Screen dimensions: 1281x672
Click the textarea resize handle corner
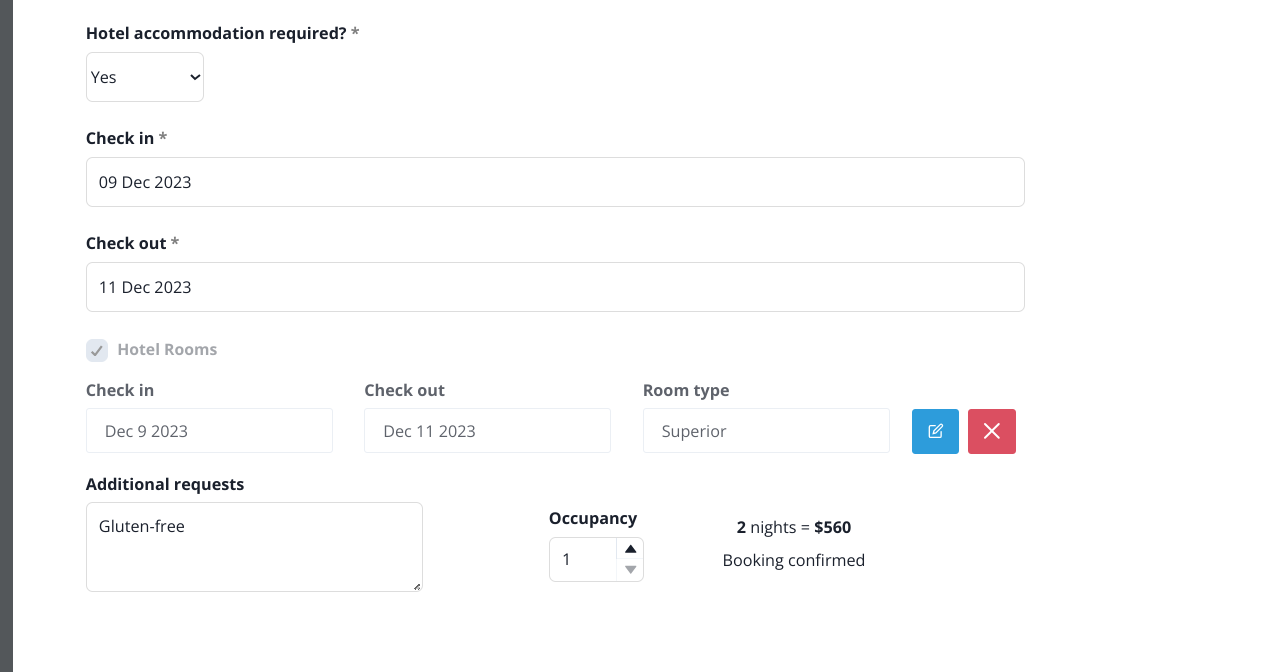(x=416, y=585)
